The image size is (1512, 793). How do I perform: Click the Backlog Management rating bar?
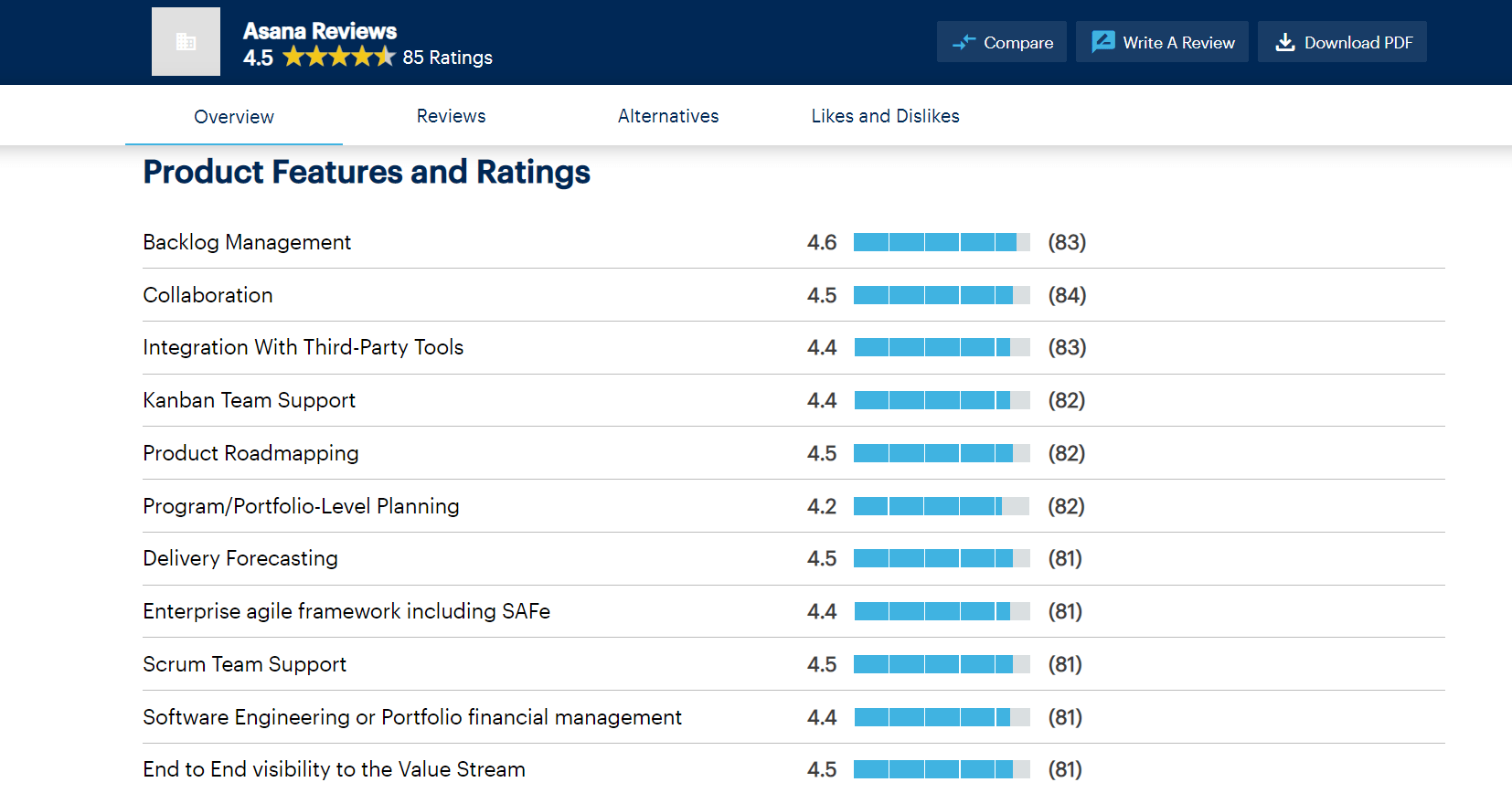(941, 242)
